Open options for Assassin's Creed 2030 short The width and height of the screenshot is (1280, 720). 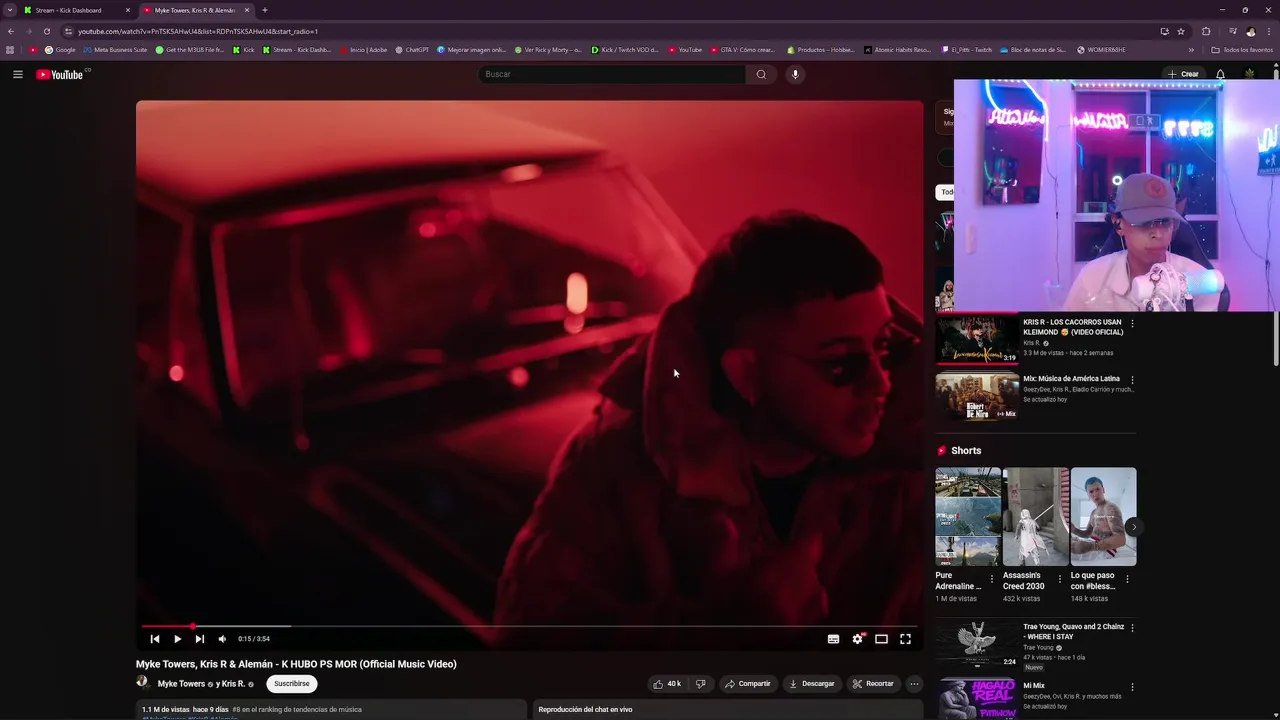[x=1059, y=579]
